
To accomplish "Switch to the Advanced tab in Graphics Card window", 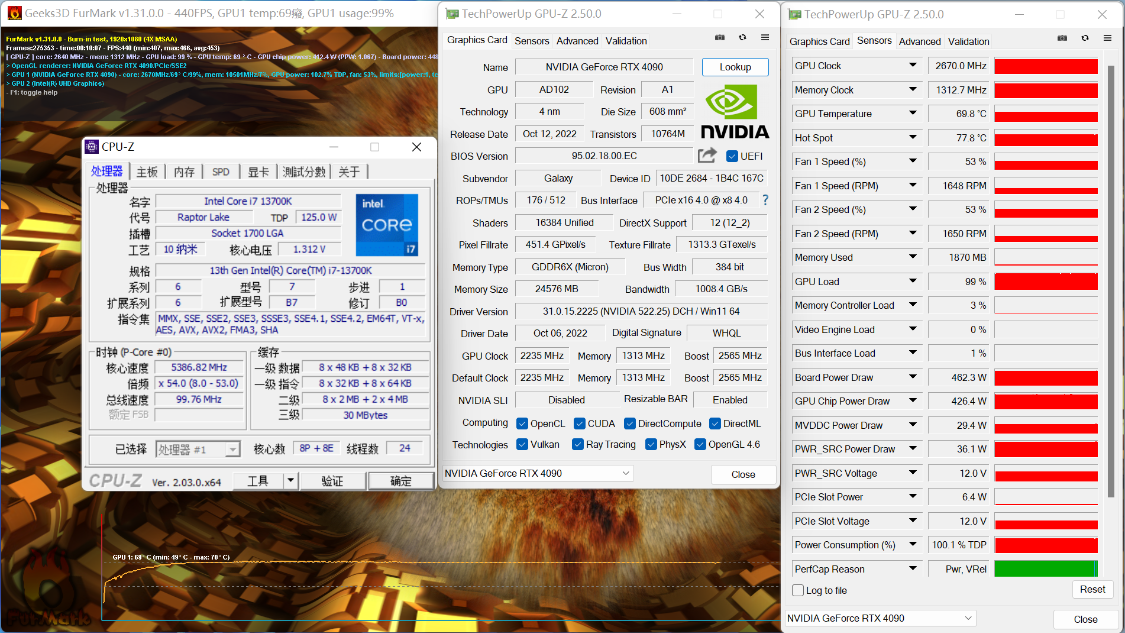I will [577, 41].
